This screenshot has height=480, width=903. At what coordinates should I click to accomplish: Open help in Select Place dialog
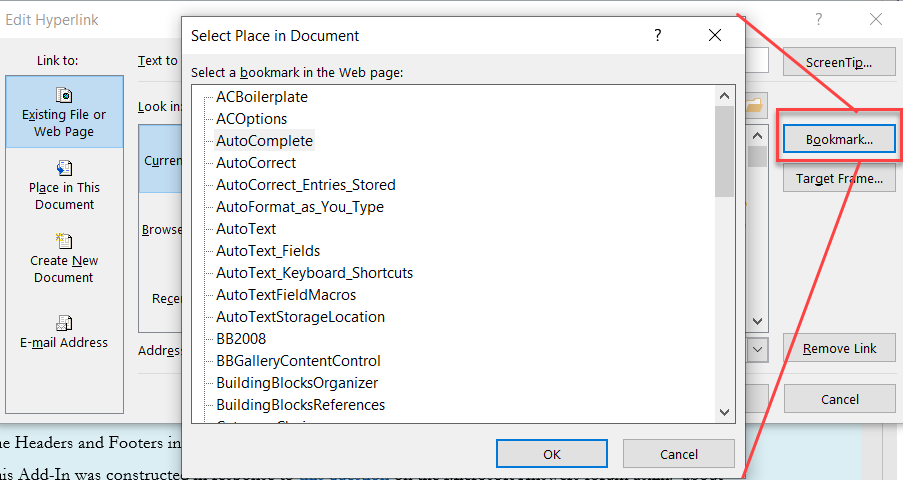[657, 35]
